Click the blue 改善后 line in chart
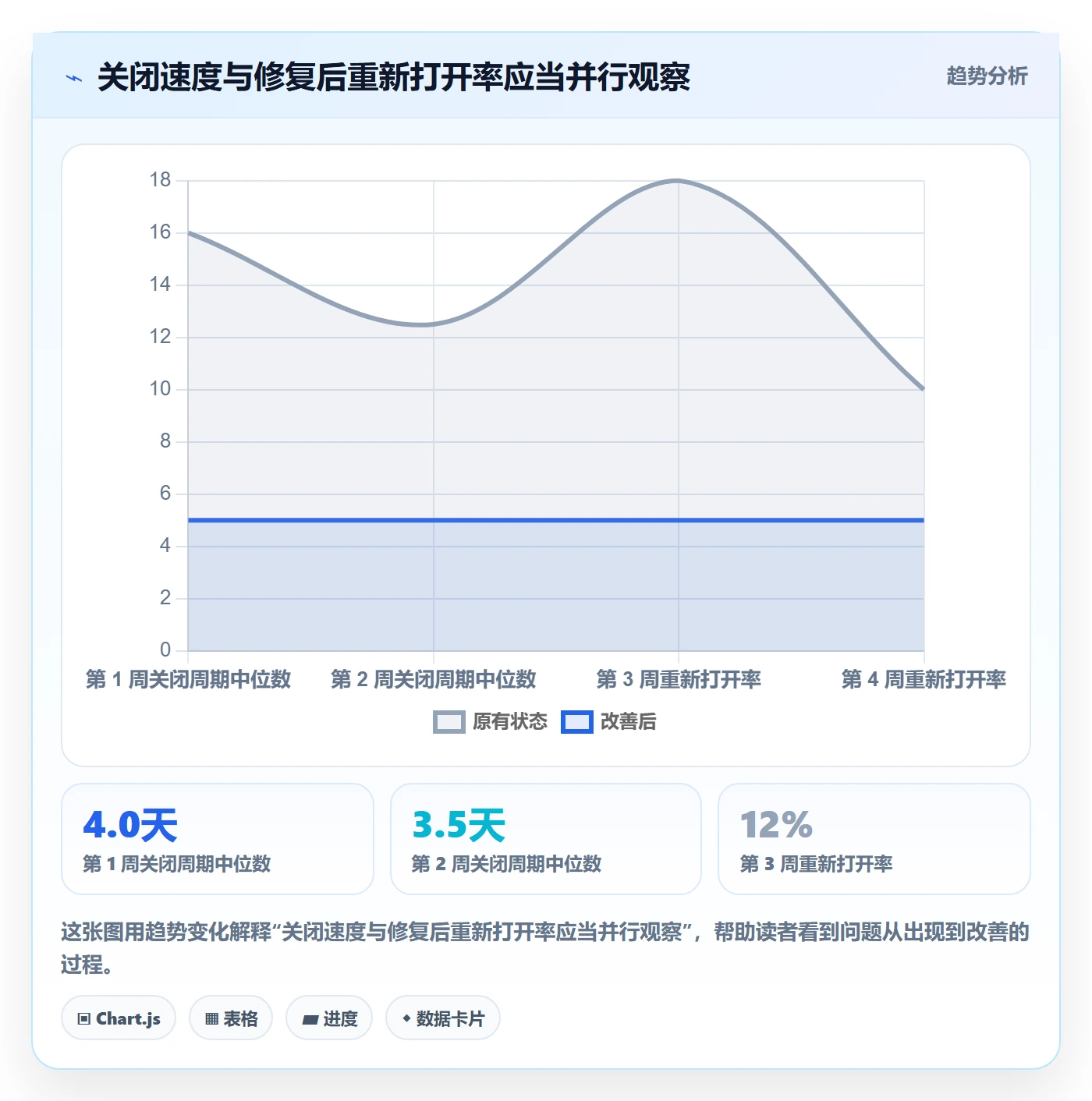 tap(556, 520)
